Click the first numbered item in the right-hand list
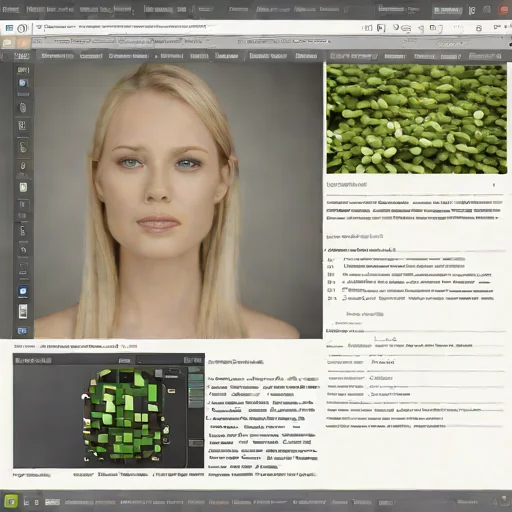The height and width of the screenshot is (512, 512). 397,259
